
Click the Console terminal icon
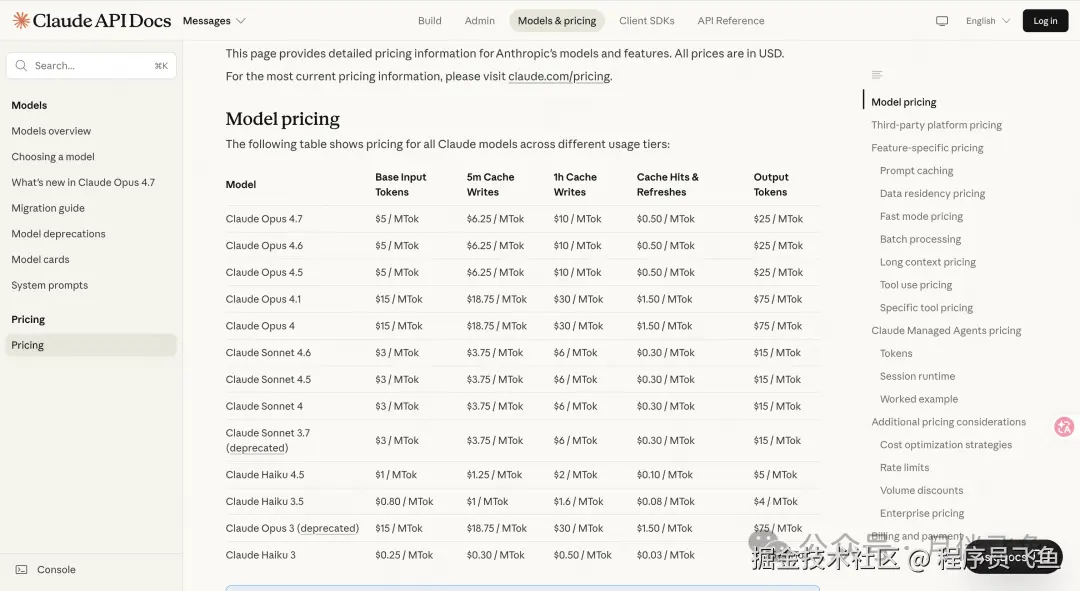(x=21, y=570)
